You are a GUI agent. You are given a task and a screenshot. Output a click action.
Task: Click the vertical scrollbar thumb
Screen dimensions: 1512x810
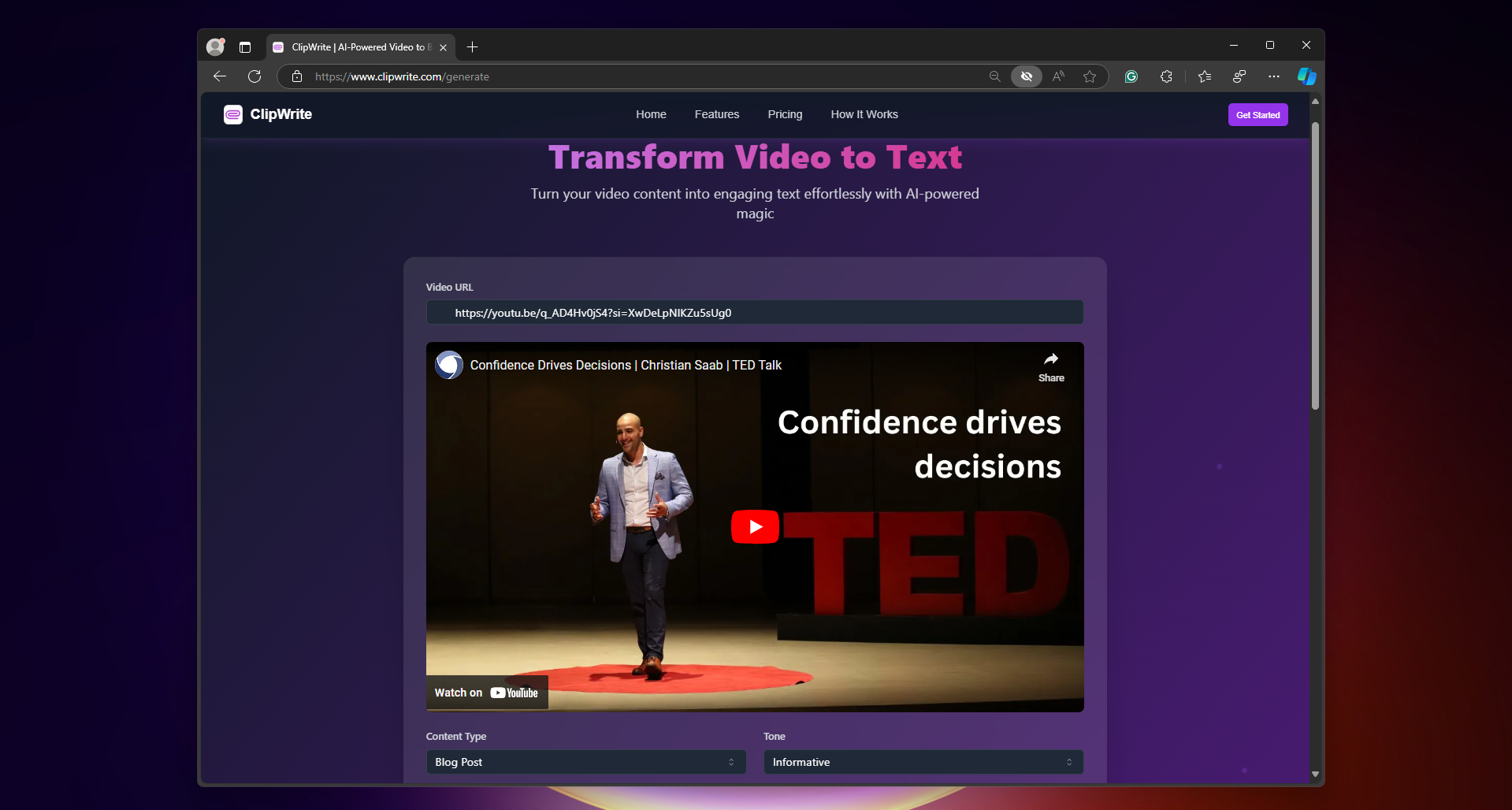[x=1315, y=266]
